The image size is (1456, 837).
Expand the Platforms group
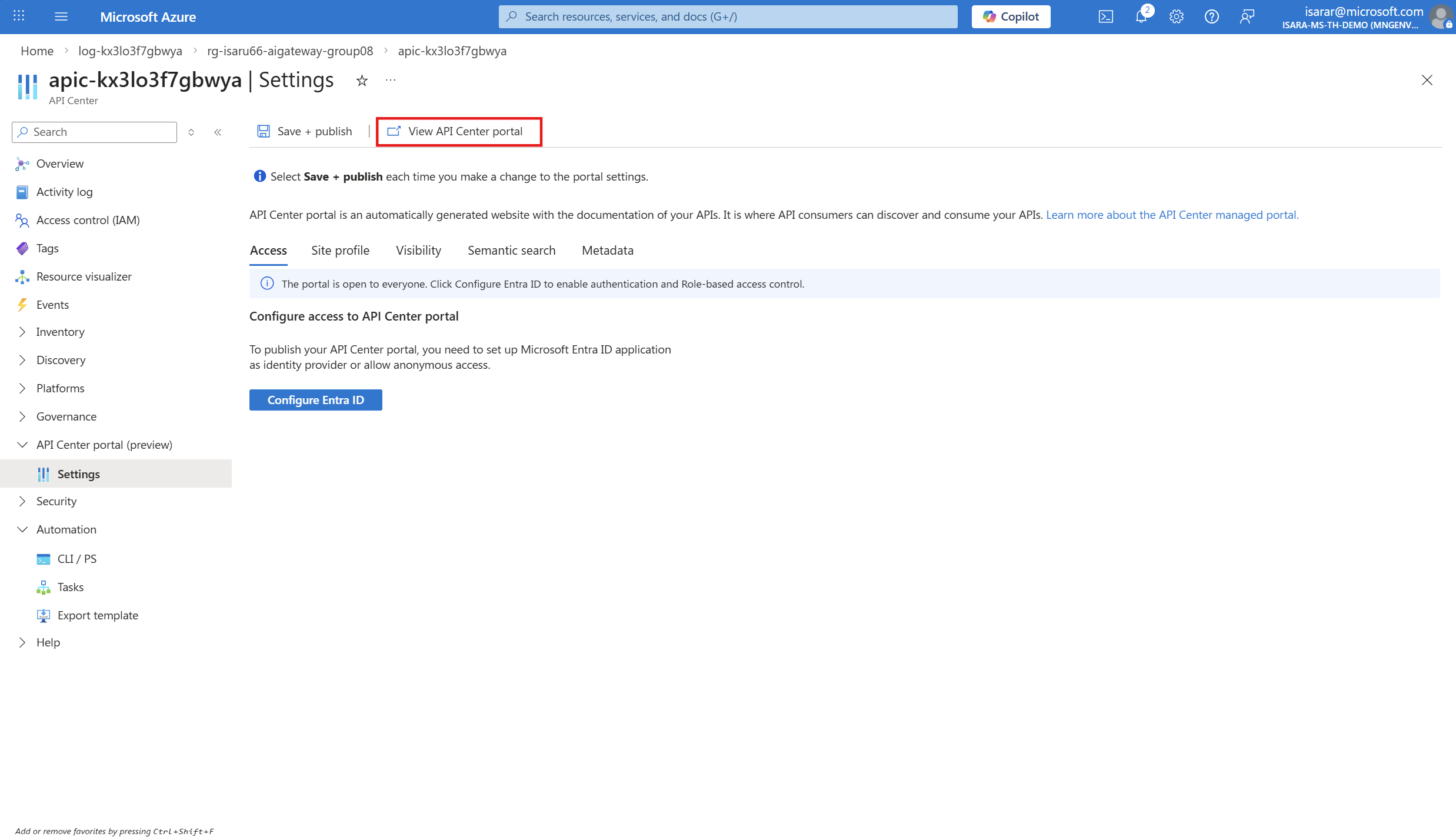coord(22,389)
